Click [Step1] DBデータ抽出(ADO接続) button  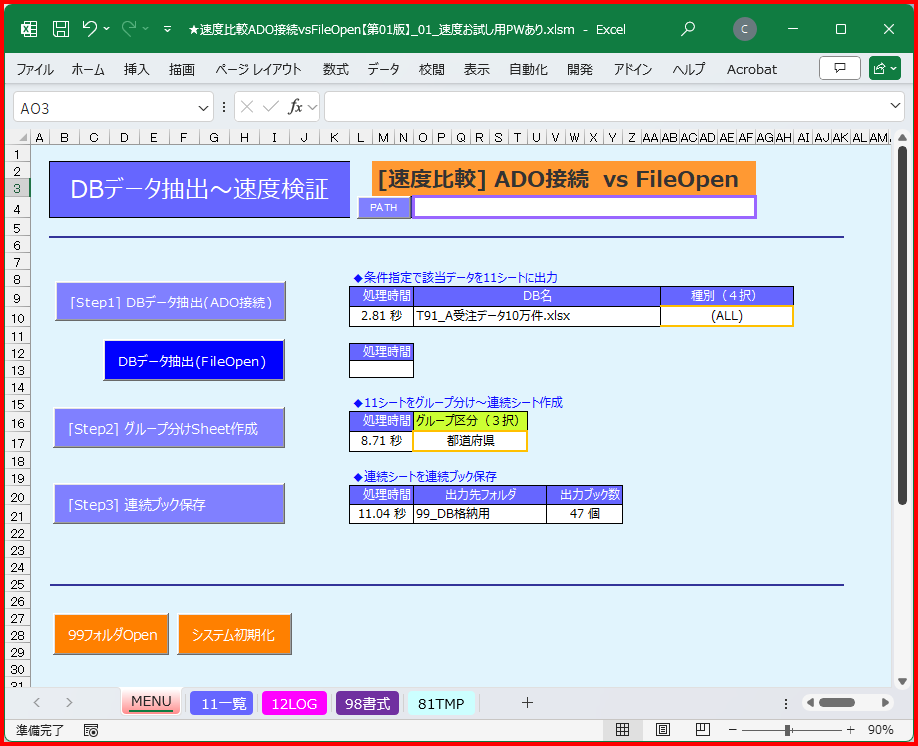(170, 302)
